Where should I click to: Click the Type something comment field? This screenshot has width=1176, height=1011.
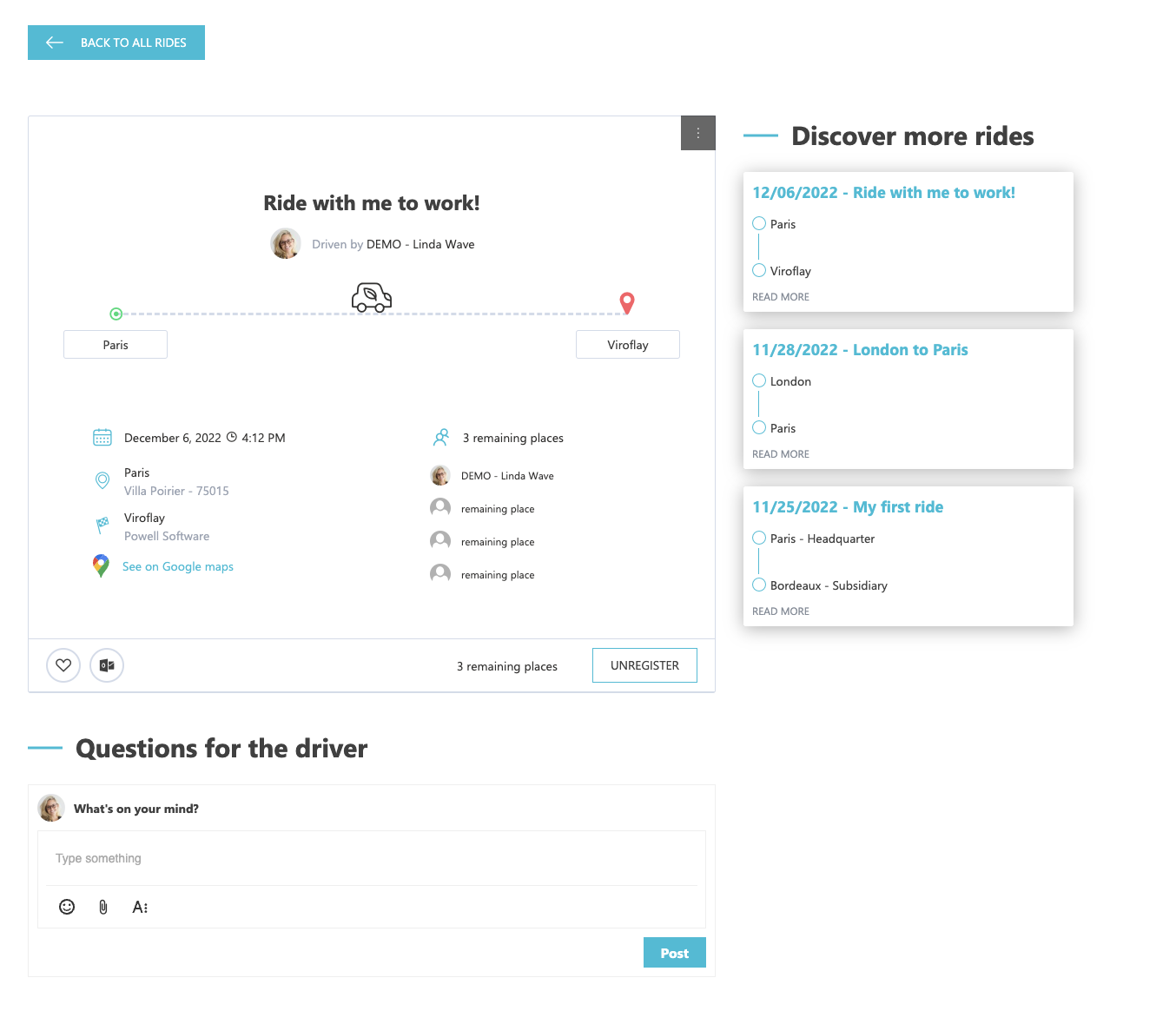[x=371, y=858]
